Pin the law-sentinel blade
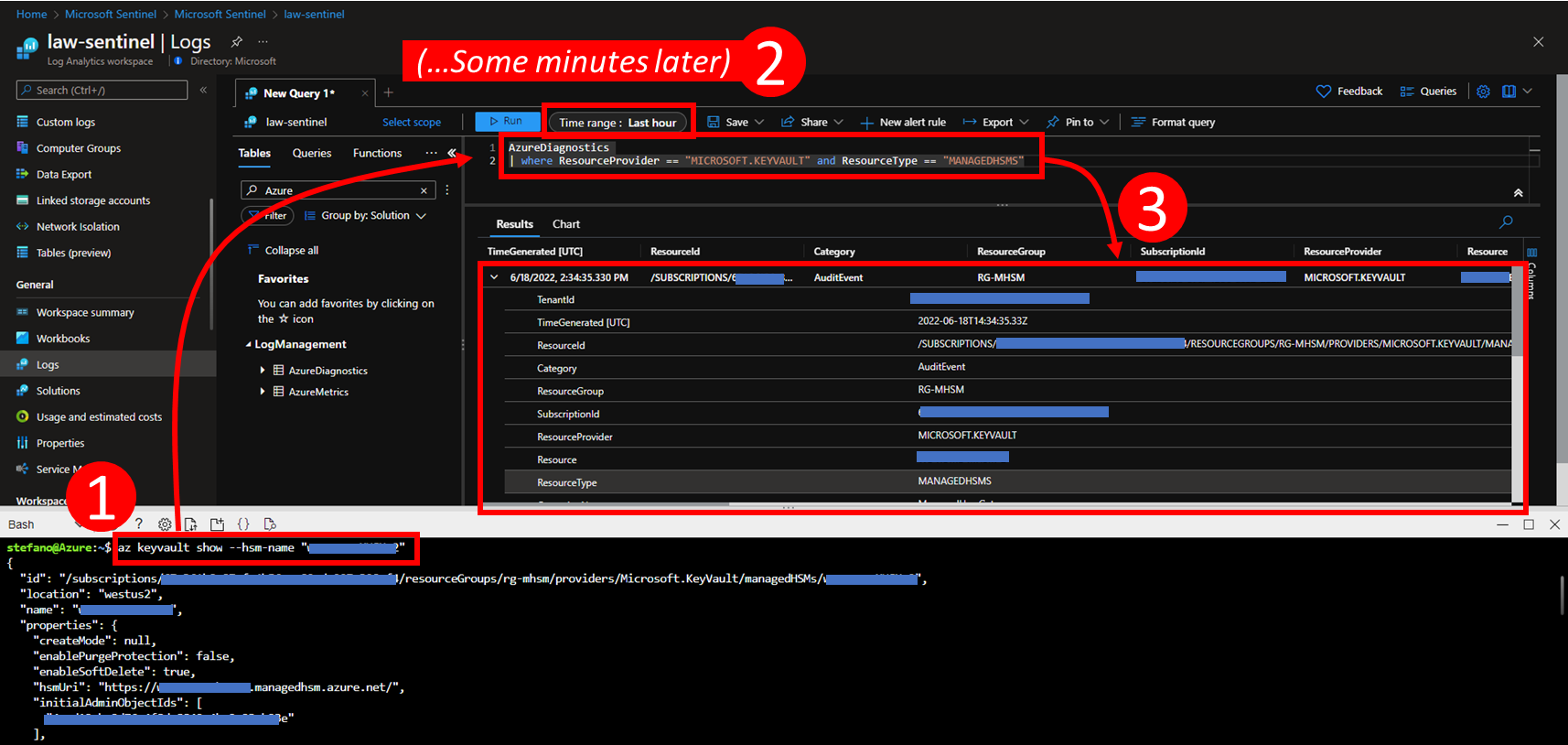Viewport: 1568px width, 745px height. click(x=237, y=41)
